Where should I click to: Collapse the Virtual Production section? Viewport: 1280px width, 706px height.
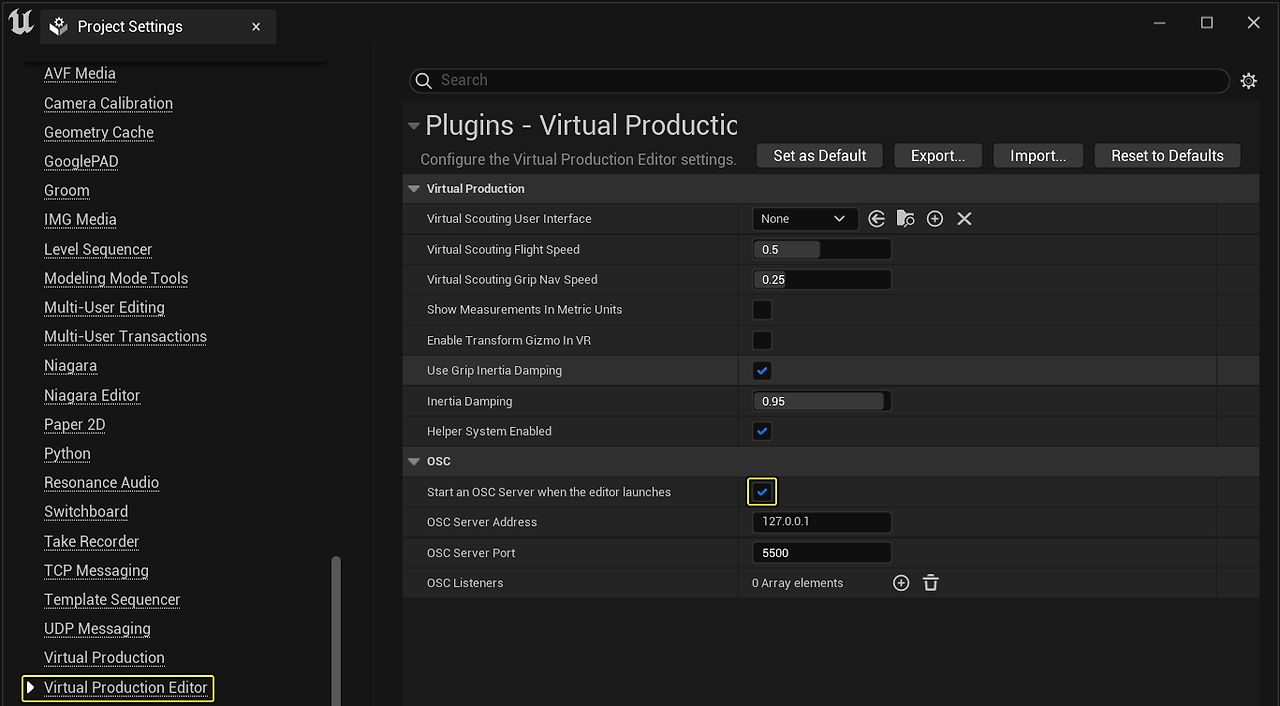414,189
